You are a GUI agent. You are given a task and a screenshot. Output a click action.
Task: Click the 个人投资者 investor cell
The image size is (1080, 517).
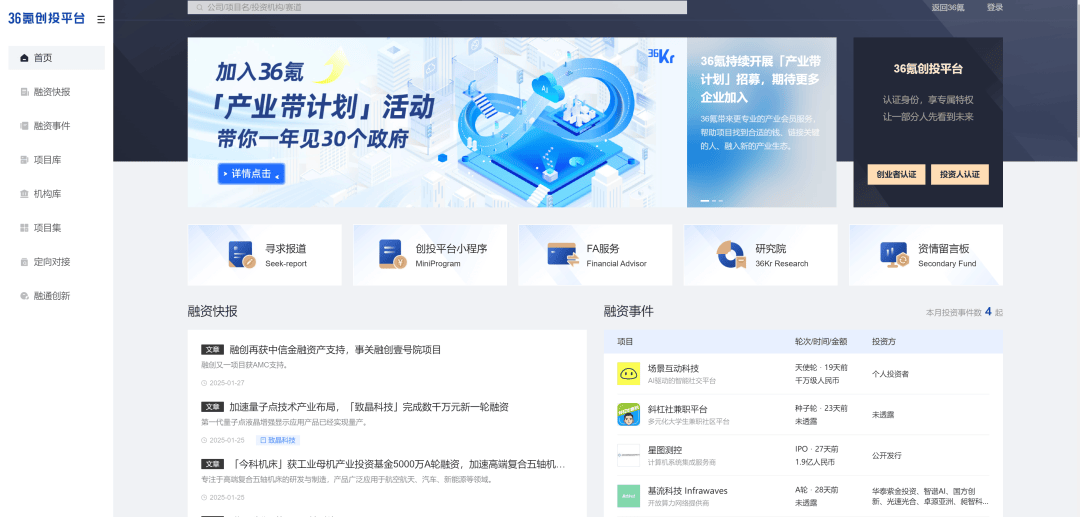coord(891,374)
